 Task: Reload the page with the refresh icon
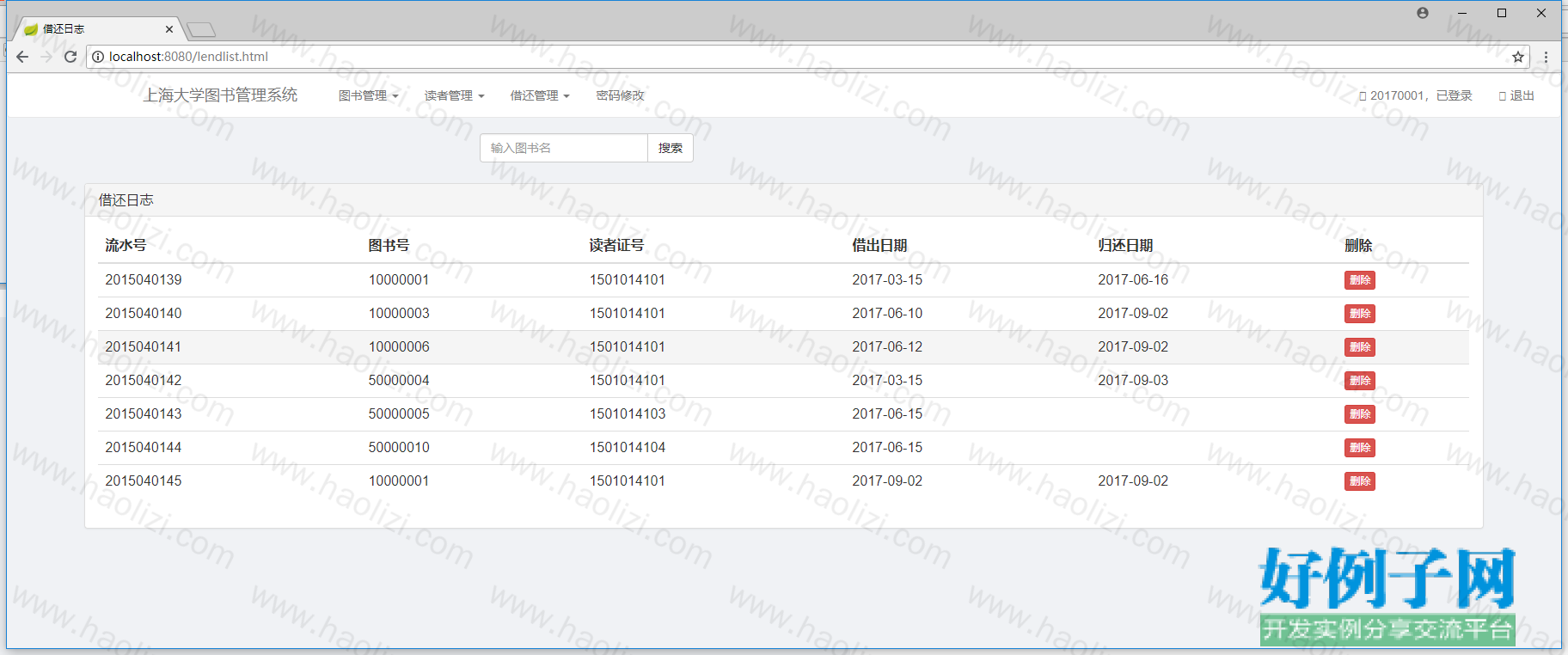(70, 57)
